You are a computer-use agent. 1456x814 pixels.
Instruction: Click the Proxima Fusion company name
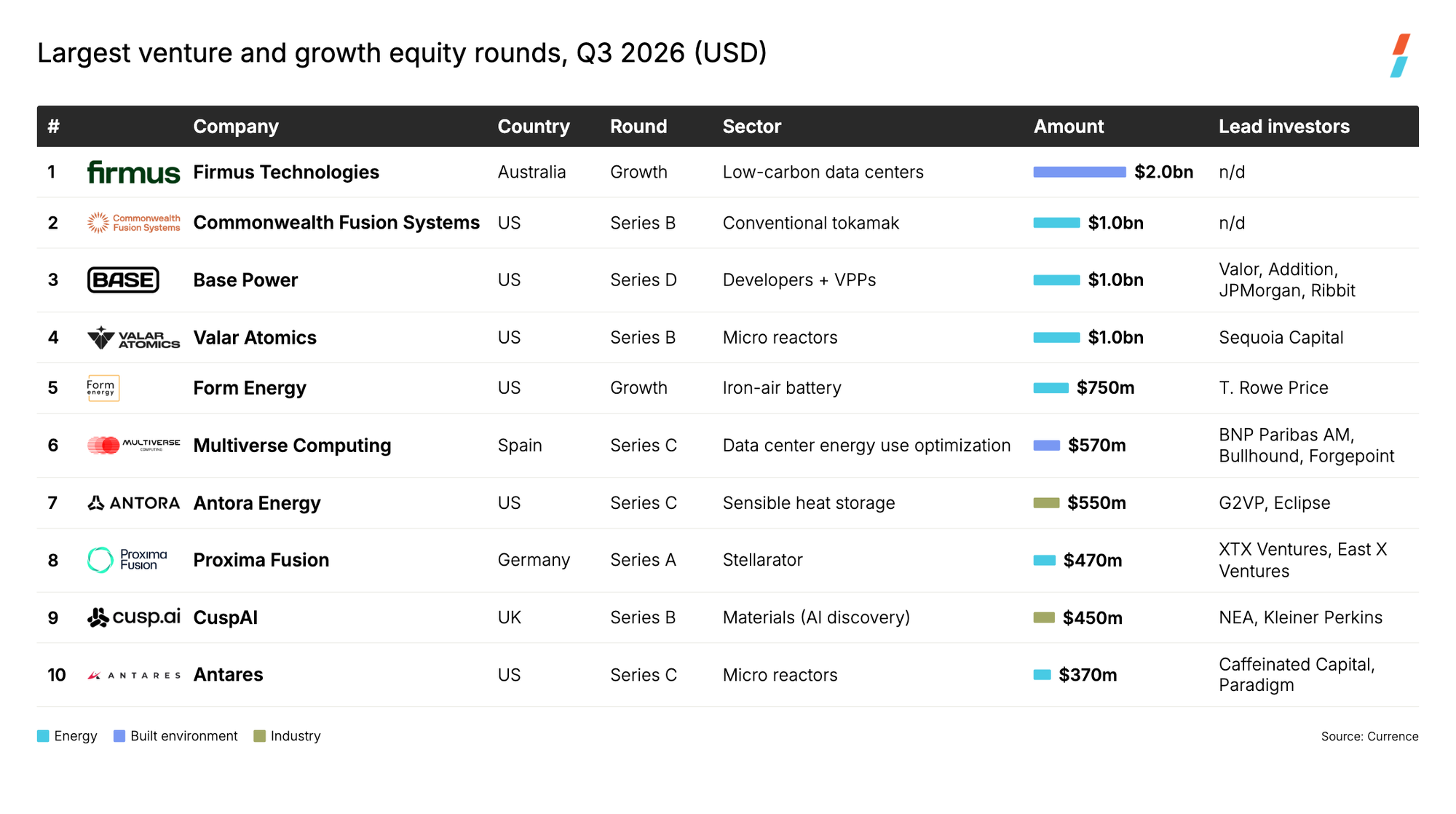(261, 560)
